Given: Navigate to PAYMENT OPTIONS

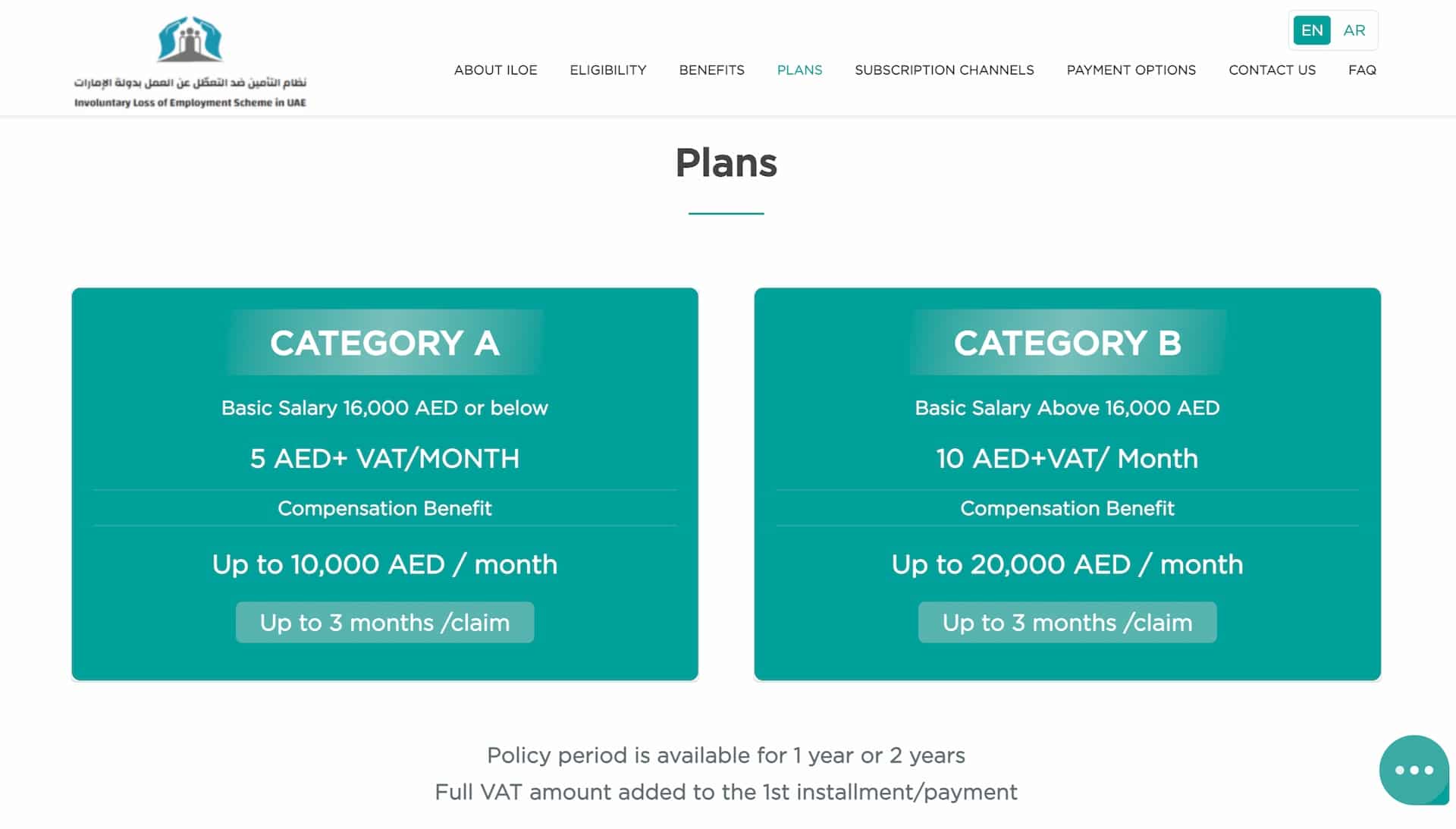Looking at the screenshot, I should tap(1131, 70).
